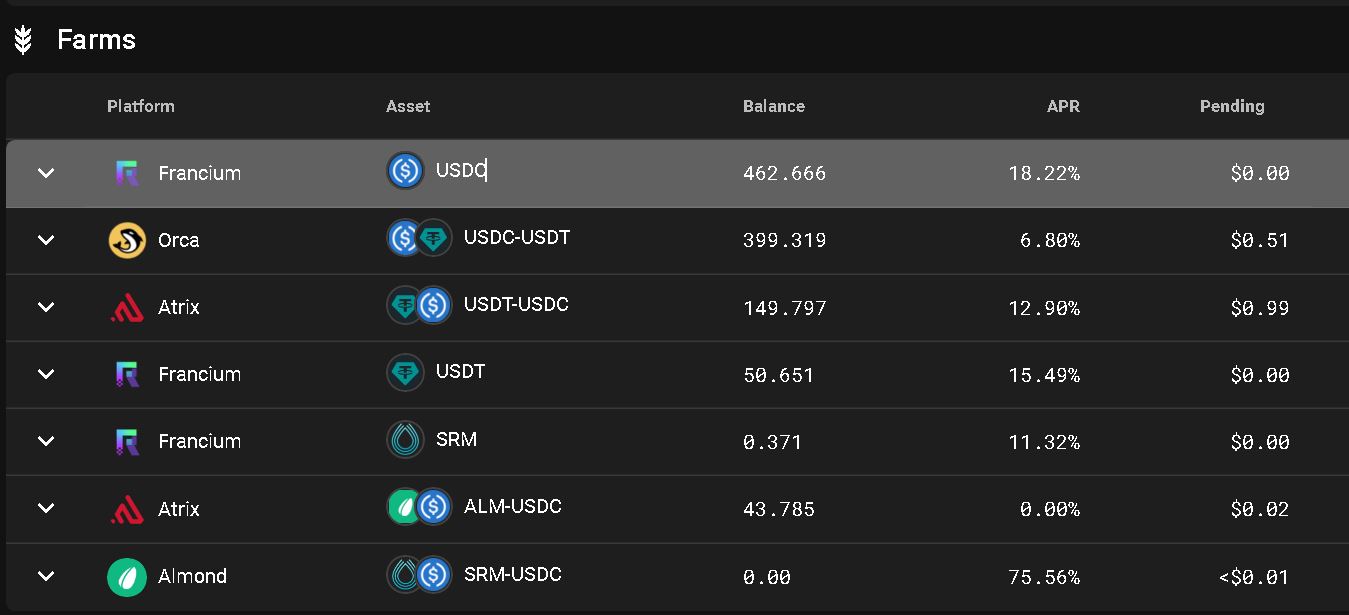Expand the Almond SRM-USDC row

45,576
